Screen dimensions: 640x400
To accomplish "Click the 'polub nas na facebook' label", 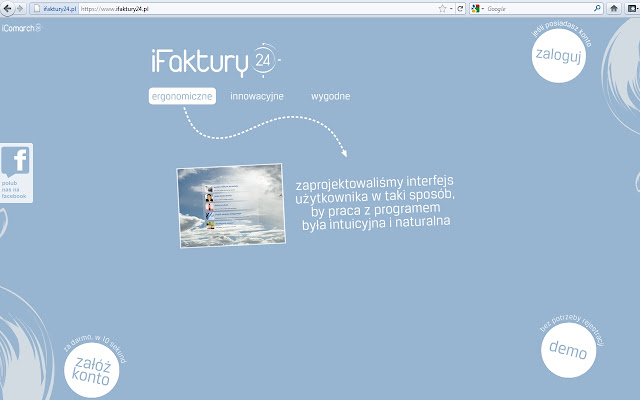I will pos(13,190).
